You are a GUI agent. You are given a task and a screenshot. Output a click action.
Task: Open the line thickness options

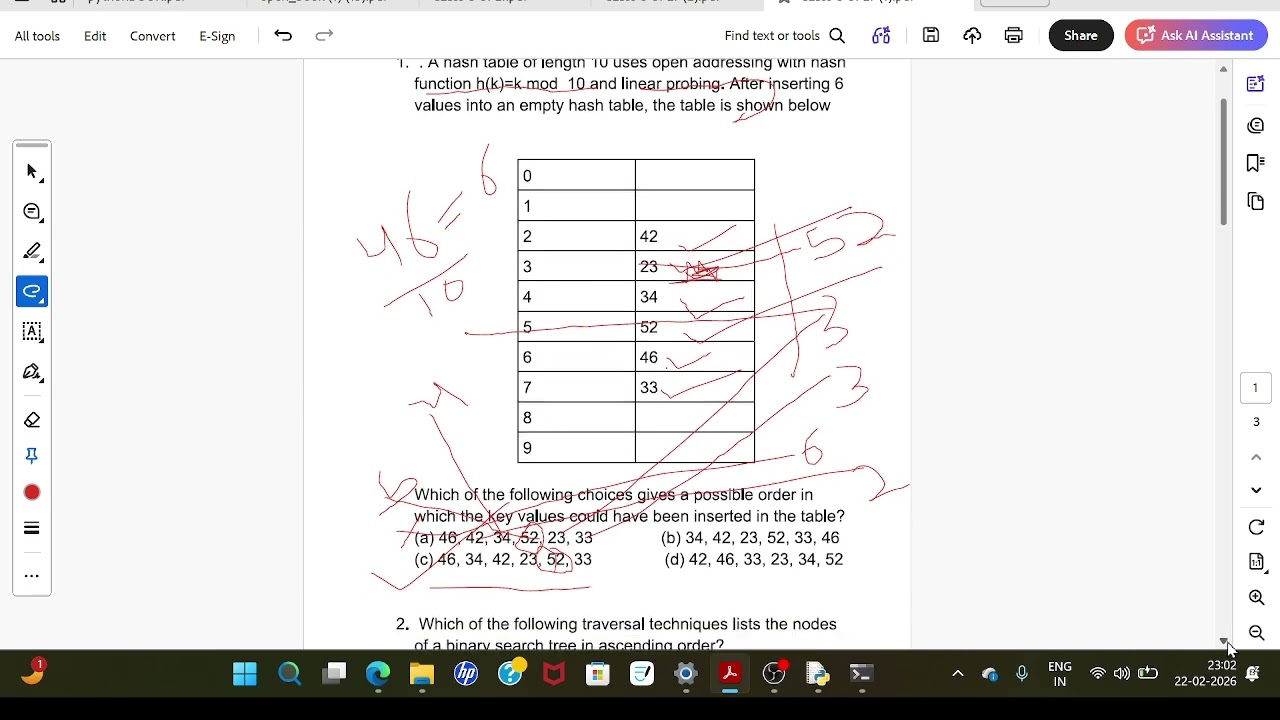(x=32, y=528)
